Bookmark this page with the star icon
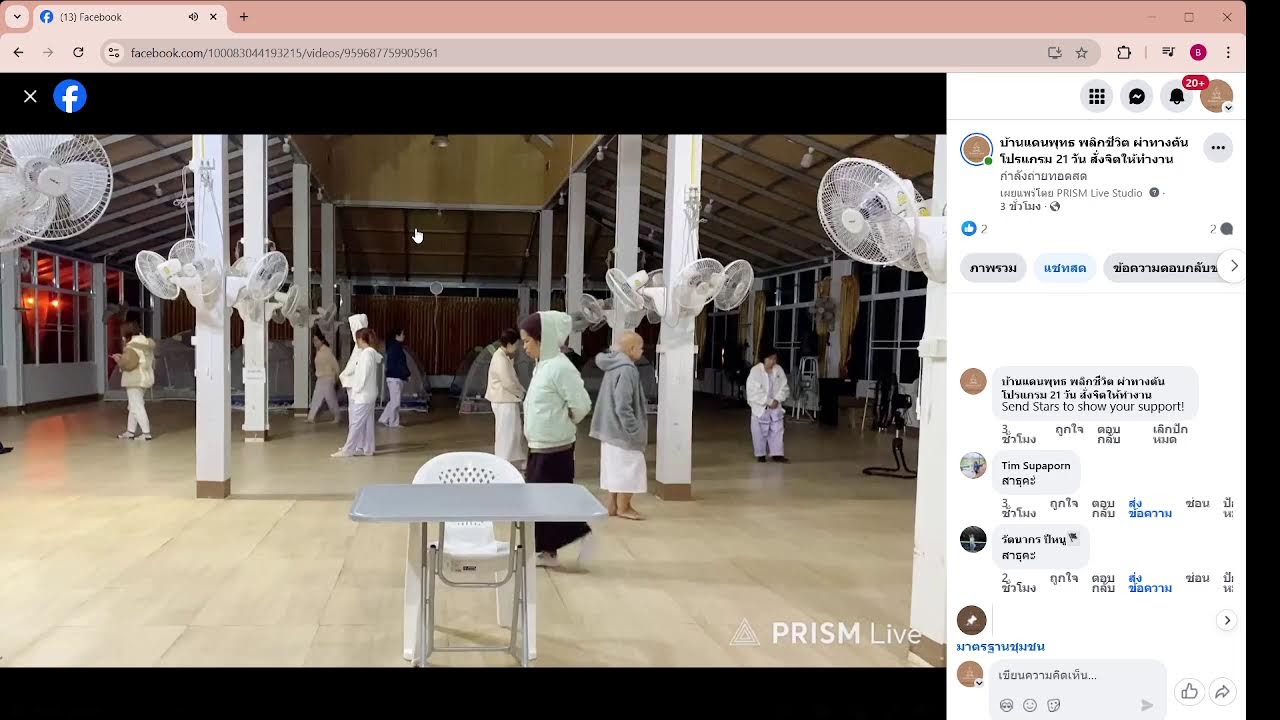Image resolution: width=1280 pixels, height=720 pixels. 1081,52
